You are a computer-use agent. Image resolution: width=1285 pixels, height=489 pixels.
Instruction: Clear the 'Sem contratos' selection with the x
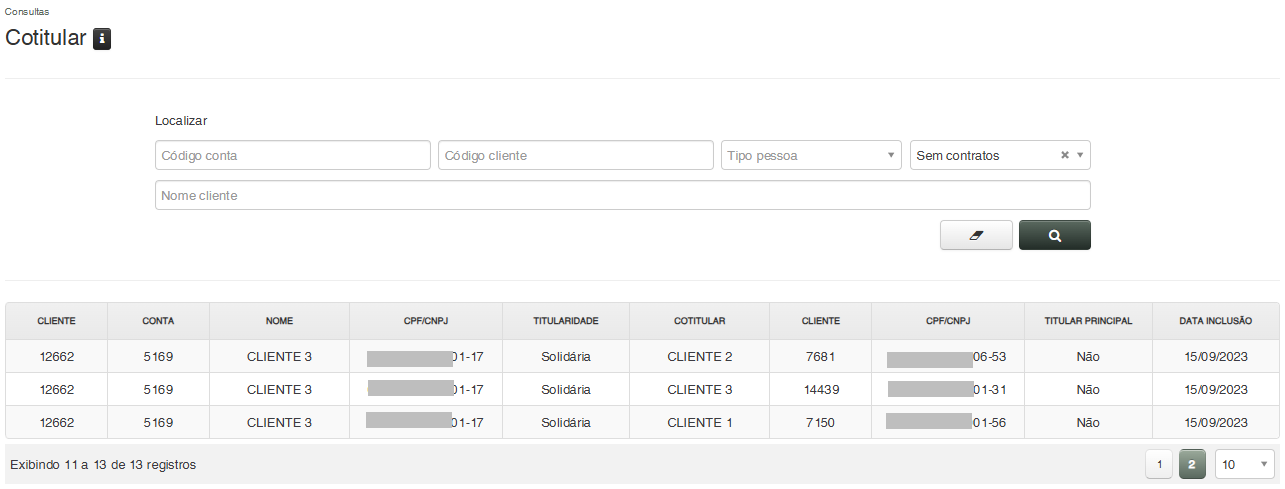tap(1065, 155)
